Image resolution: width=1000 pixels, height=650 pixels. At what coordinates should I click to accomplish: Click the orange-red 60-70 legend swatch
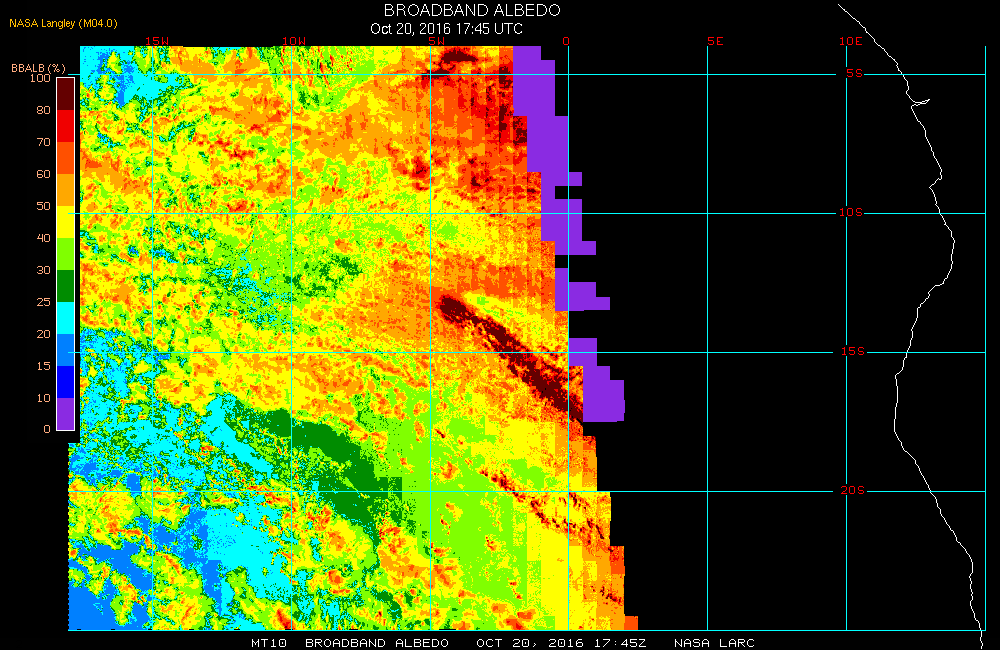click(x=66, y=158)
